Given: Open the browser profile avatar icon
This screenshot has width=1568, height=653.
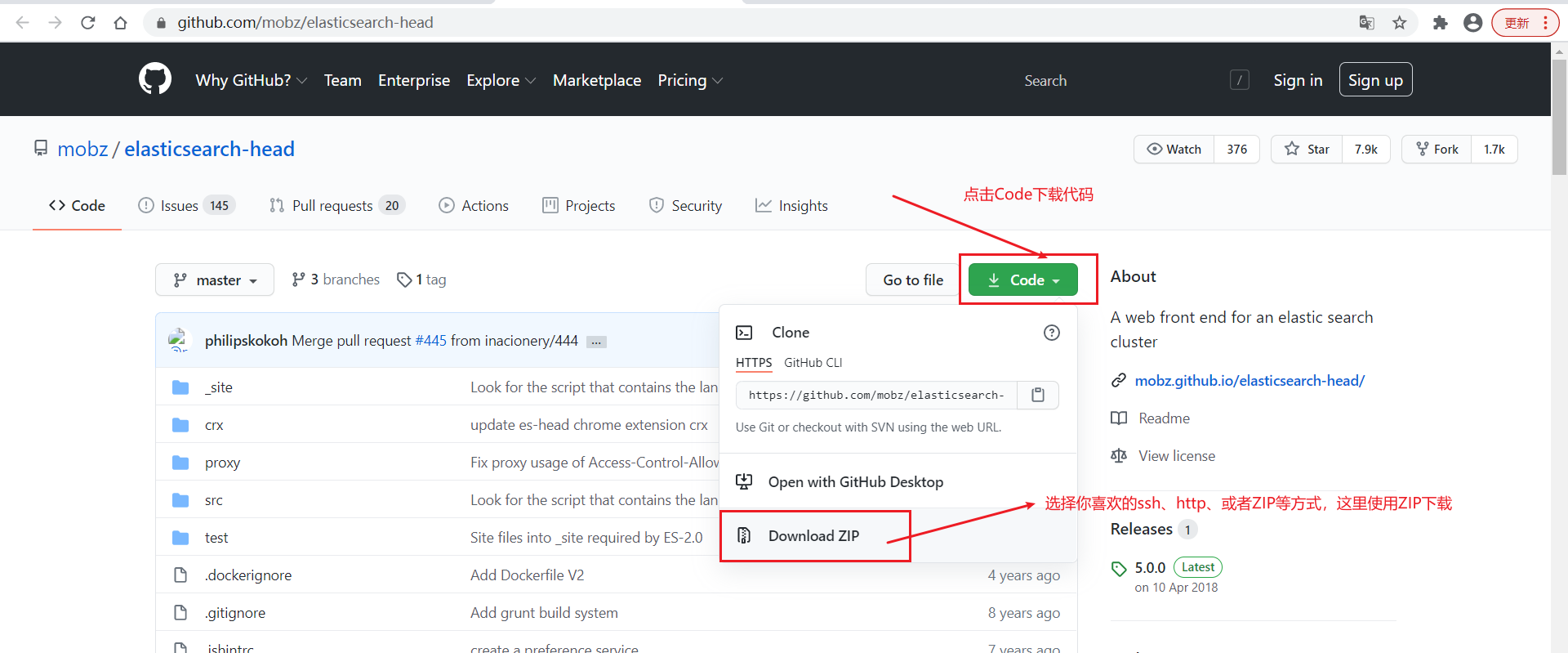Looking at the screenshot, I should 1473,23.
